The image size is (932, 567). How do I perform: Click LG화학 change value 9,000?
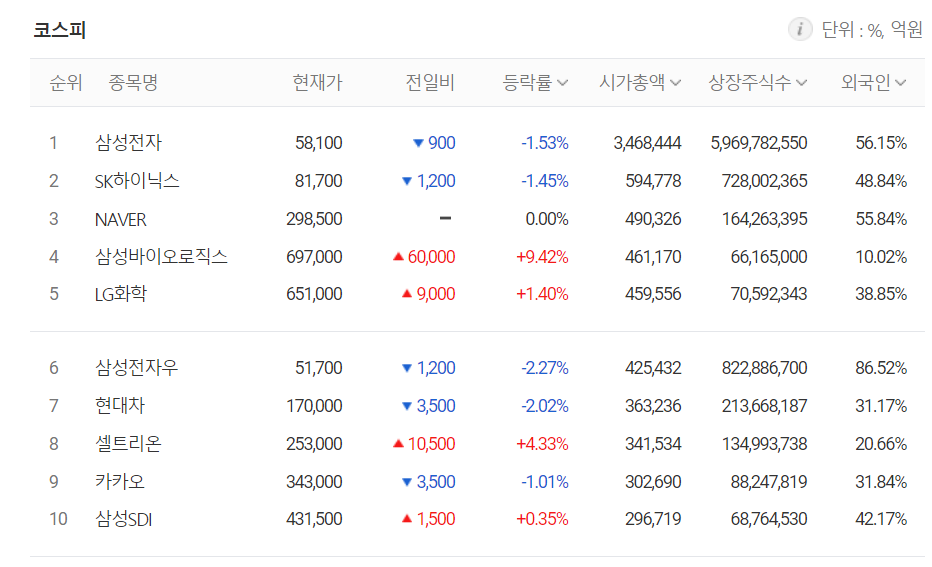[x=436, y=294]
